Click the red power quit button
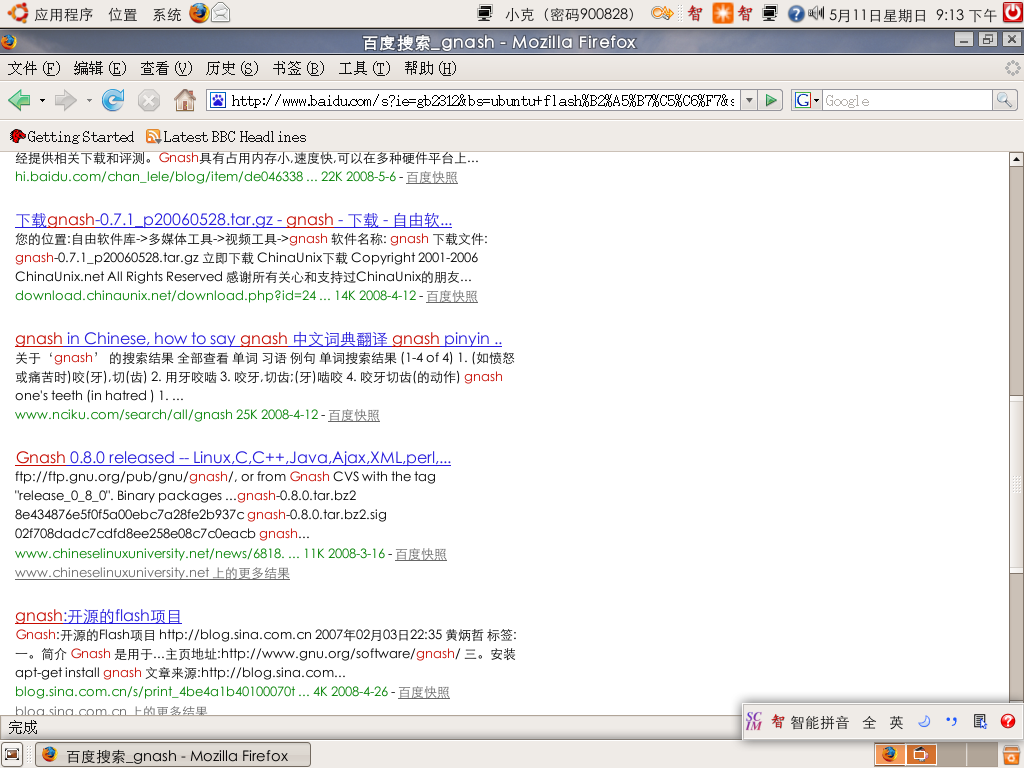Image resolution: width=1024 pixels, height=768 pixels. tap(1013, 13)
